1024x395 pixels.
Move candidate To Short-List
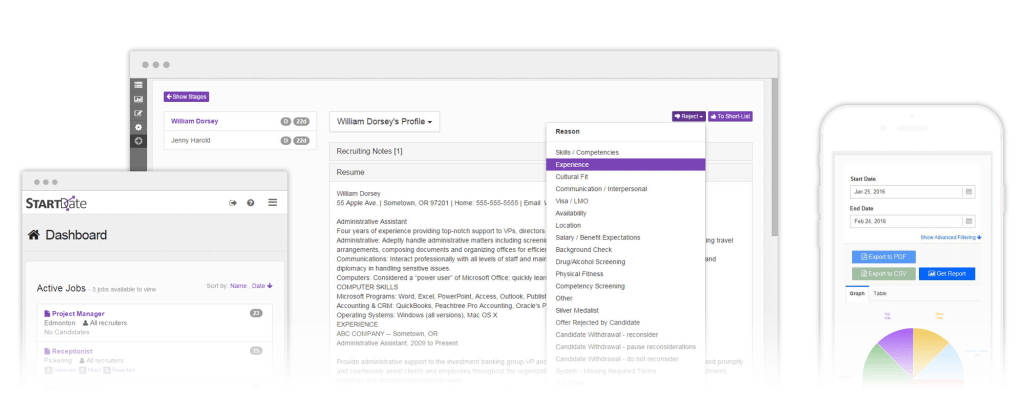coord(731,116)
